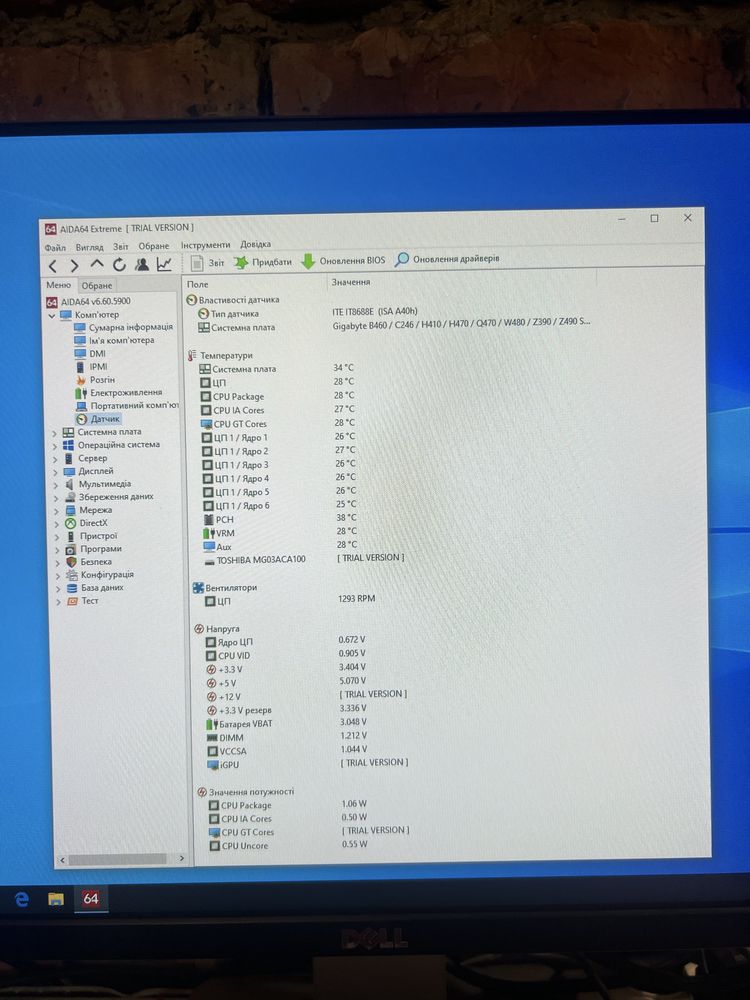Screen dimensions: 750x1000
Task: Go forward with the right arrow button
Action: [74, 266]
